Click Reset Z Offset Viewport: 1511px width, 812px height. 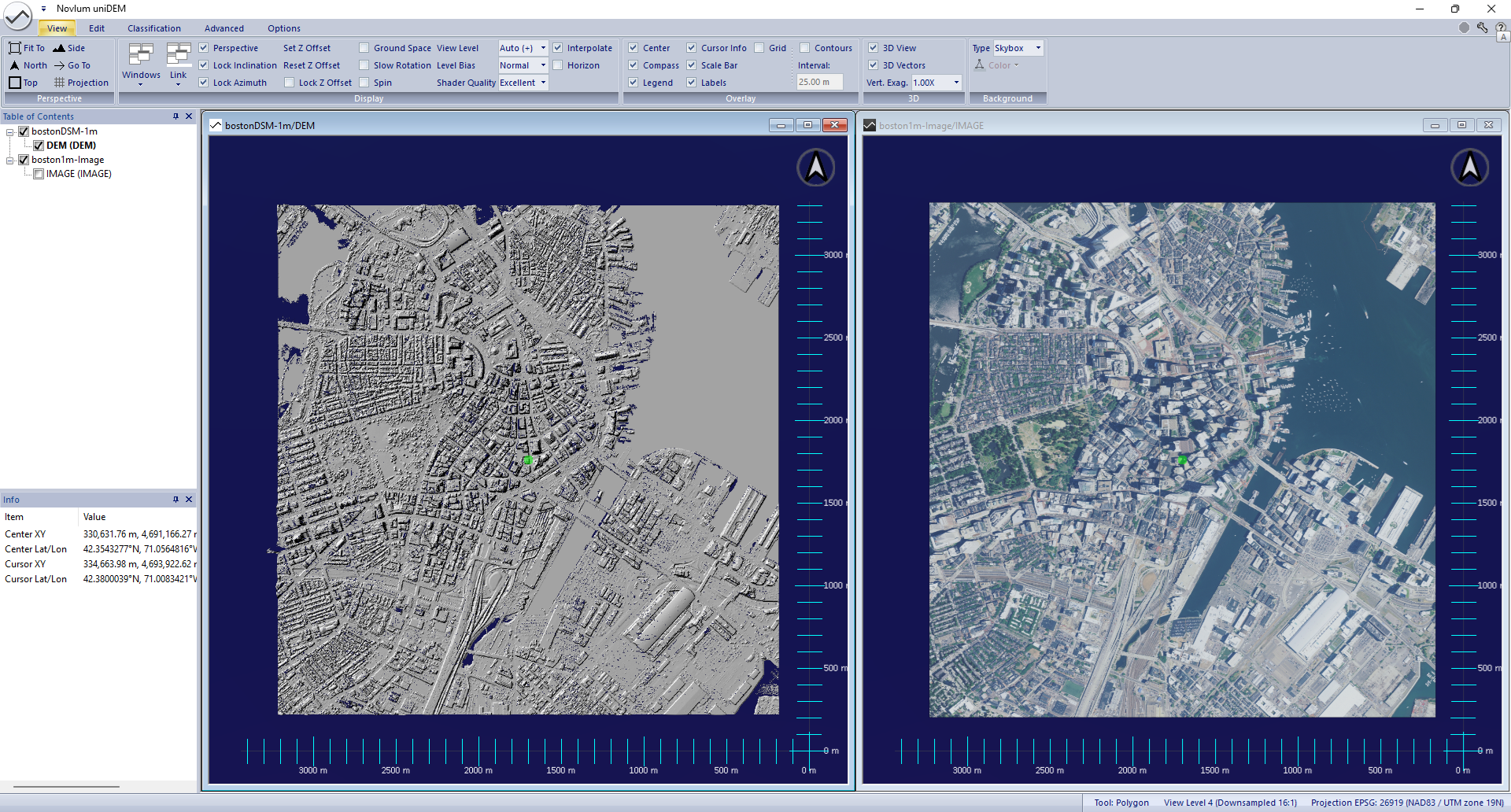tap(312, 65)
